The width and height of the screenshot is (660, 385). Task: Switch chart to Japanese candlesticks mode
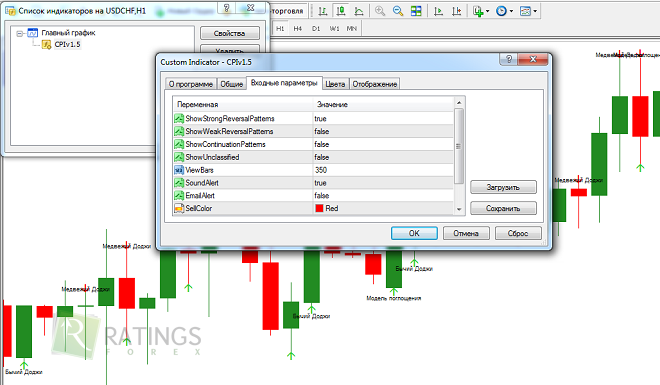tap(341, 11)
